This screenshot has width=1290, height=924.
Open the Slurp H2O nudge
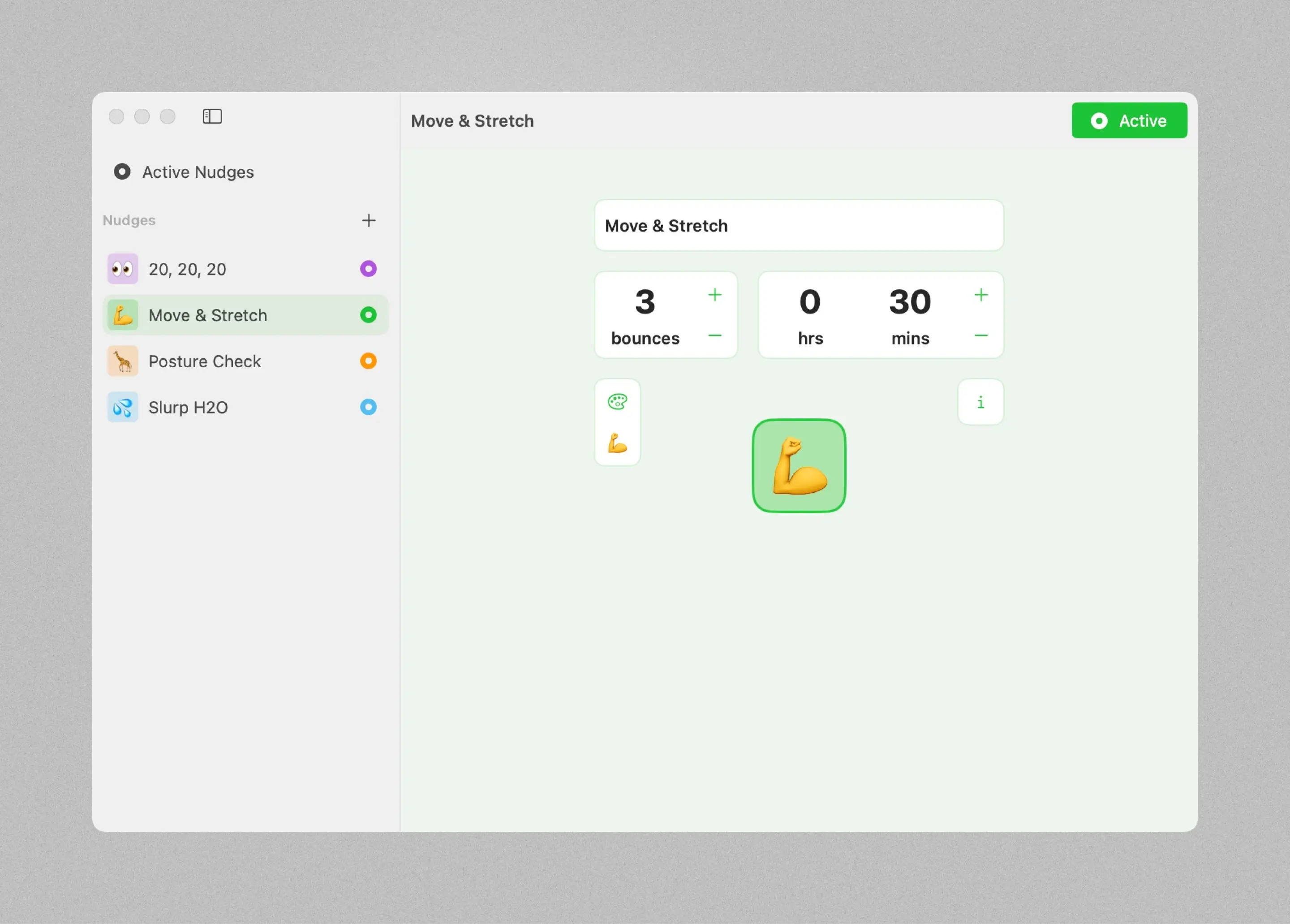coord(245,407)
